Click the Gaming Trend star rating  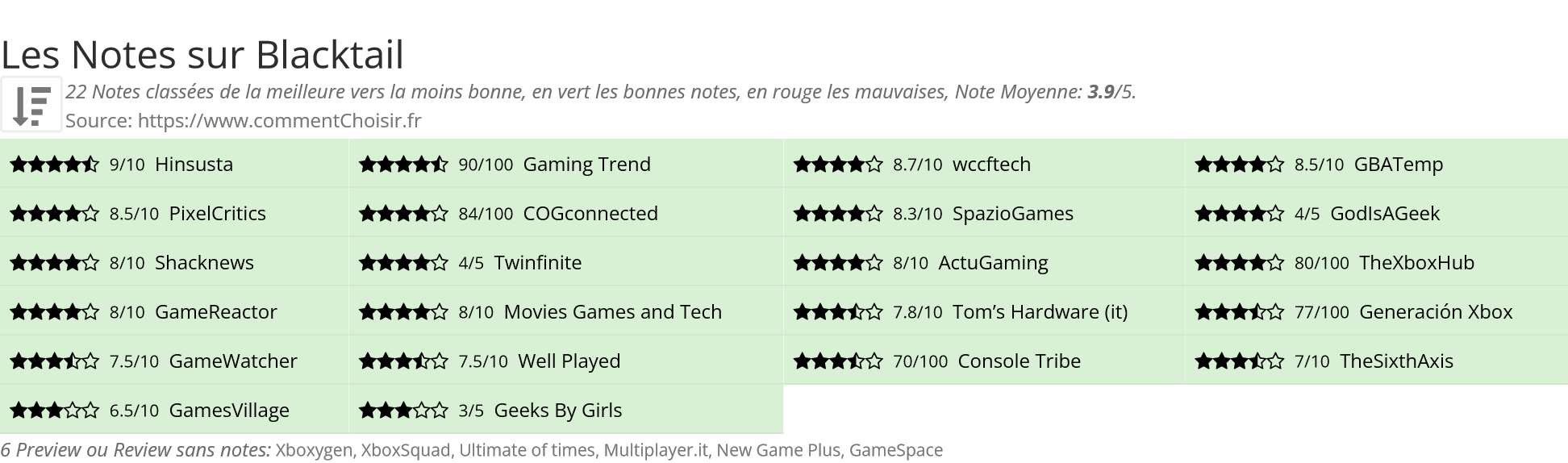tap(403, 165)
